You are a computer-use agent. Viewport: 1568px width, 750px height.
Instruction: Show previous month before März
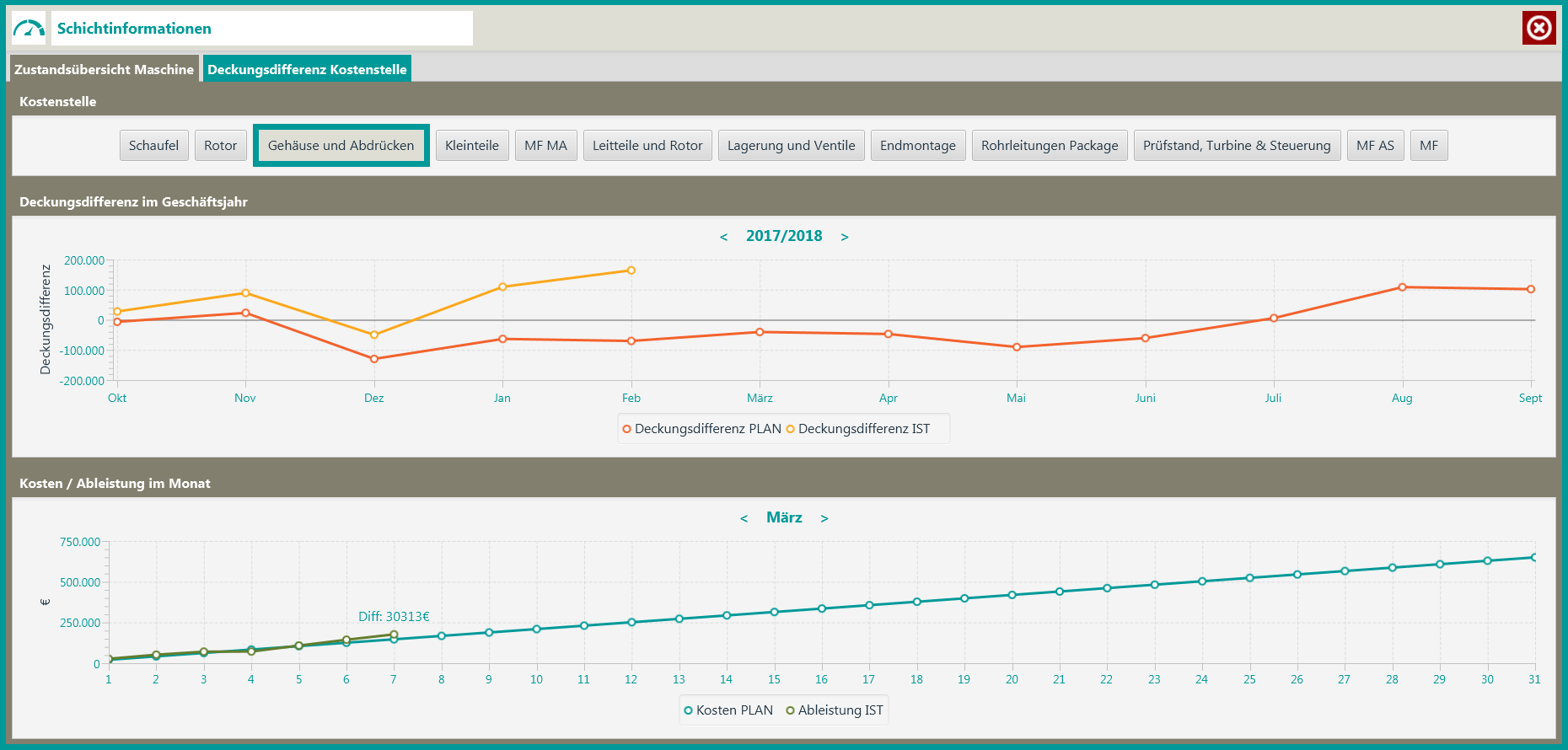coord(744,518)
